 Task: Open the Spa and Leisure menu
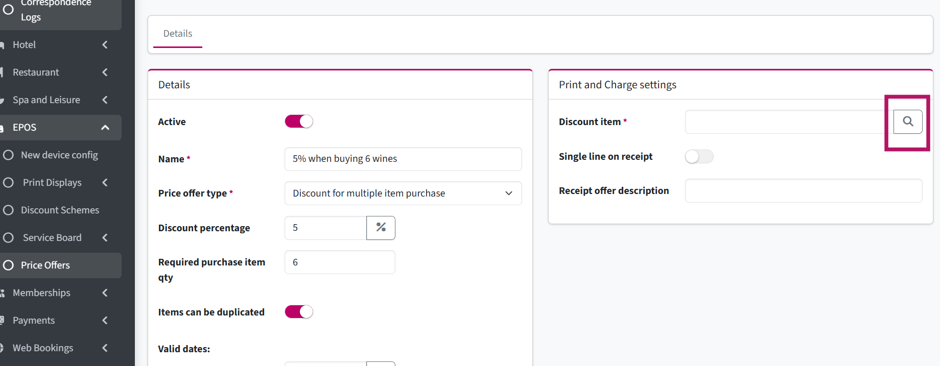point(46,100)
